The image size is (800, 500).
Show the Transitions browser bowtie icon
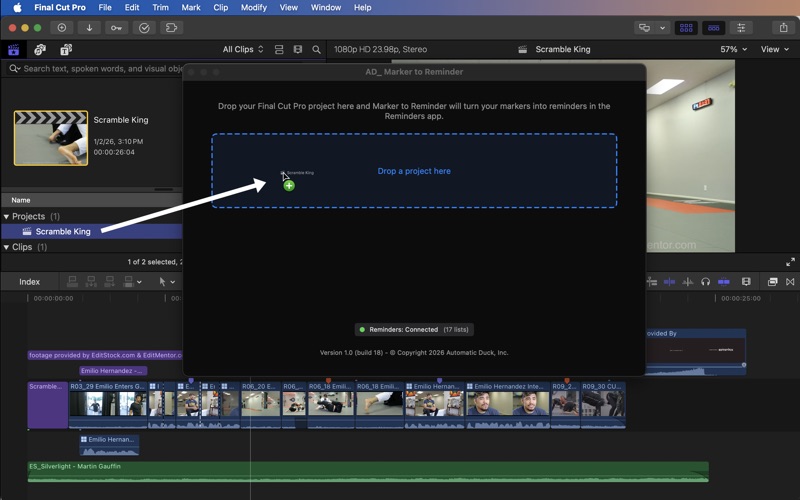pos(790,282)
